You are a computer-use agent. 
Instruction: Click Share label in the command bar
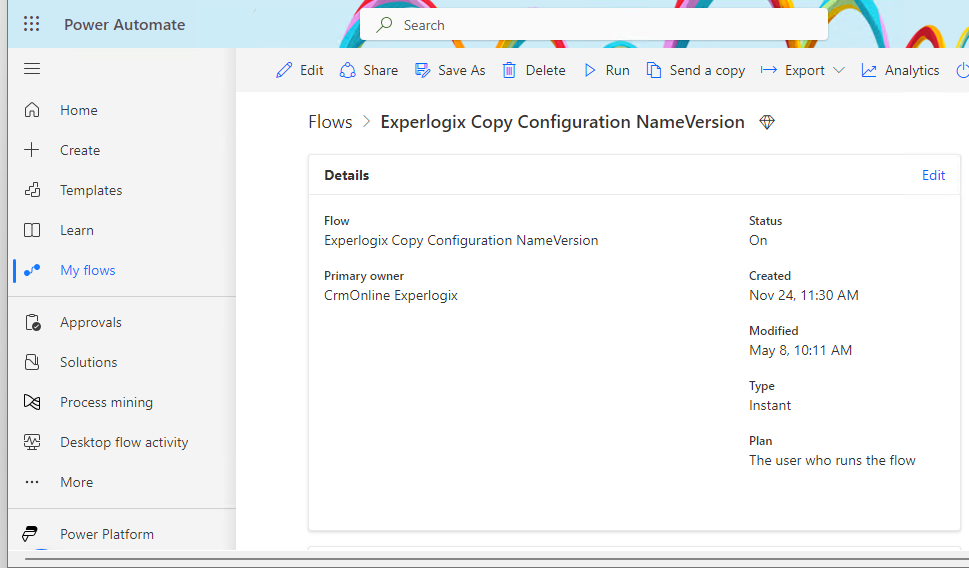pyautogui.click(x=381, y=70)
